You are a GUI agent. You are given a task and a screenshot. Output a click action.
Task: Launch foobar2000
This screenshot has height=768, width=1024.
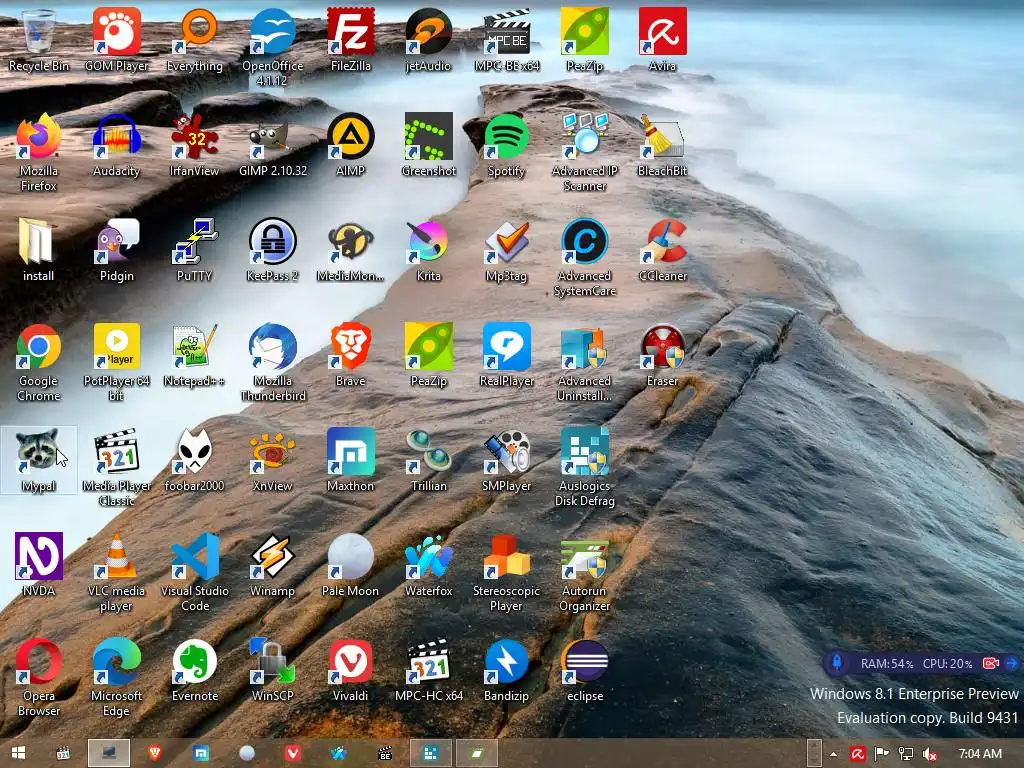pyautogui.click(x=195, y=460)
